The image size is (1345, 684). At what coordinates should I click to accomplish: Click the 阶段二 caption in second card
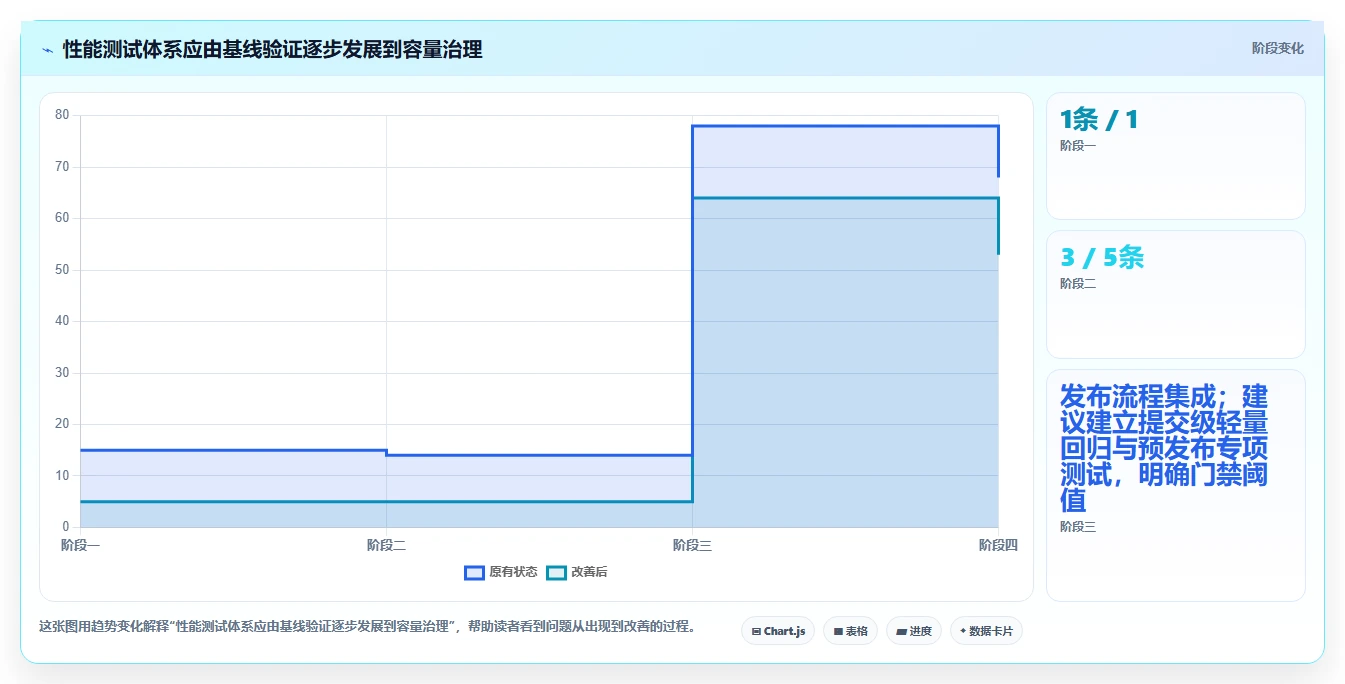(x=1078, y=284)
